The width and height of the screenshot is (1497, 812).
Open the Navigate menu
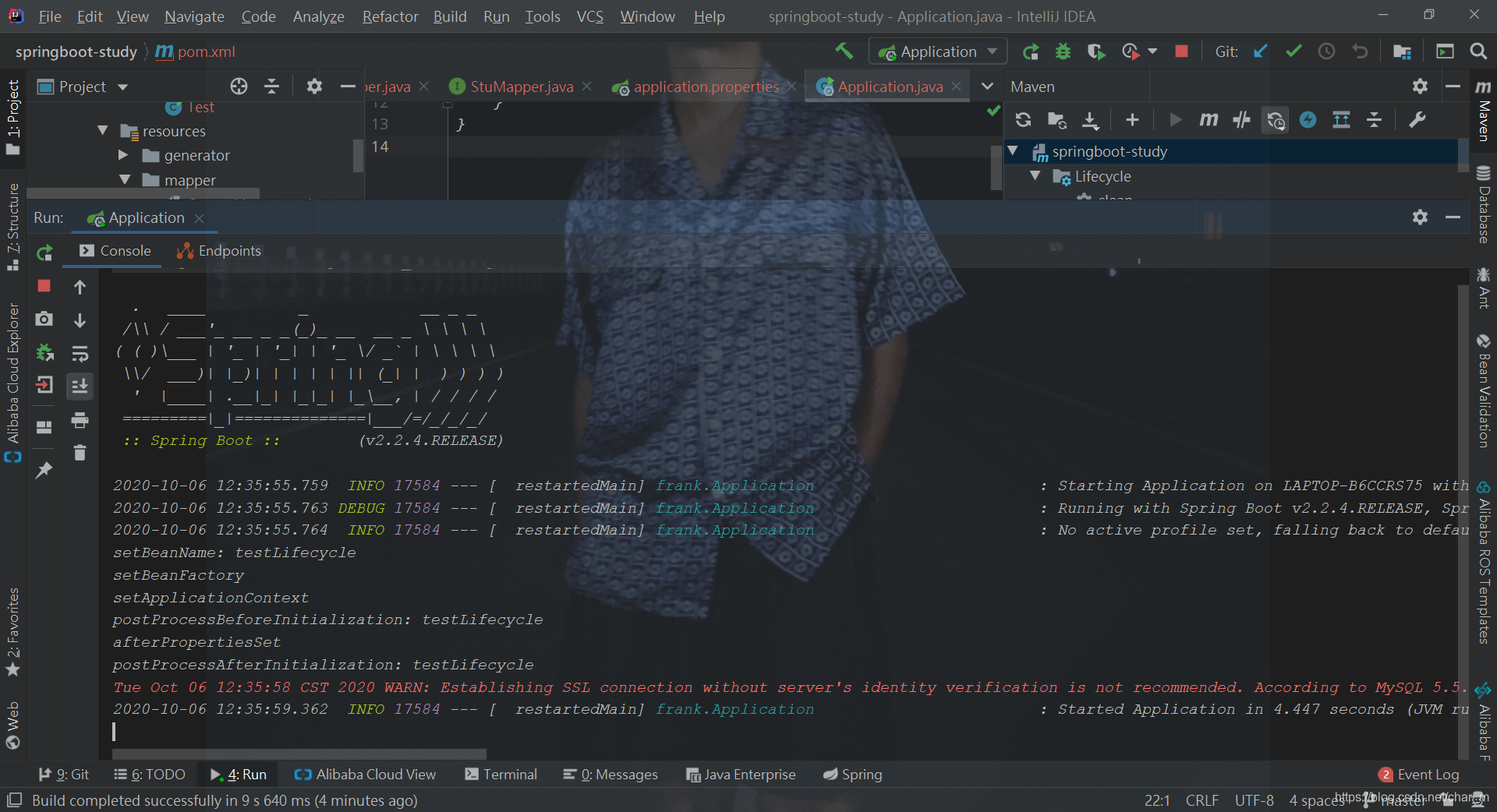[194, 16]
